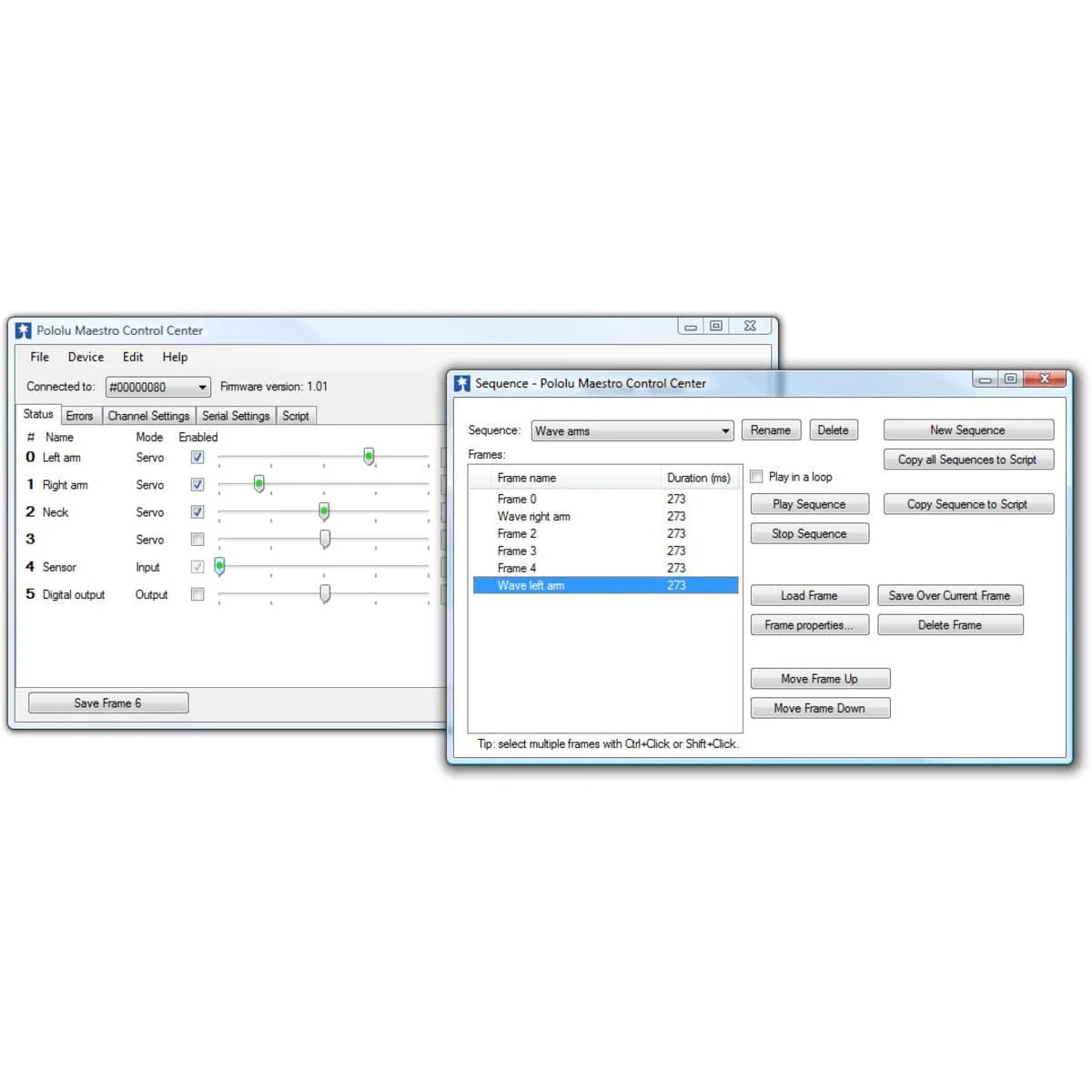Screen dimensions: 1092x1092
Task: Select the Wave right arm frame
Action: [534, 516]
